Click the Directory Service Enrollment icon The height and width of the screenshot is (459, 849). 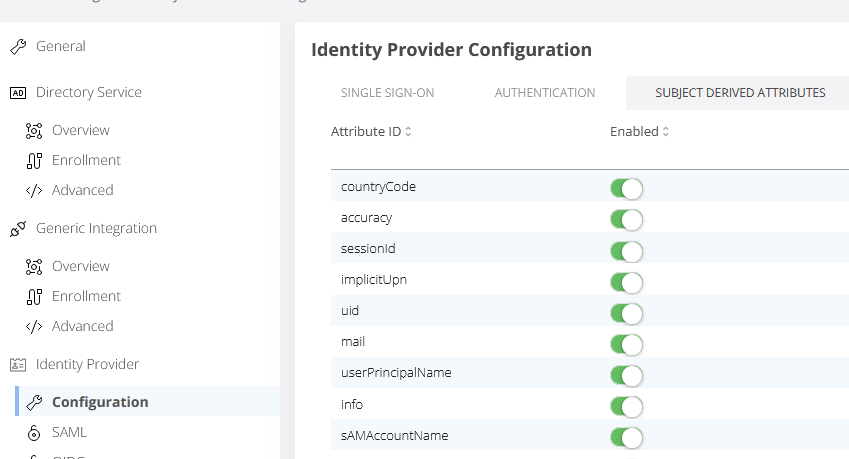tap(33, 160)
